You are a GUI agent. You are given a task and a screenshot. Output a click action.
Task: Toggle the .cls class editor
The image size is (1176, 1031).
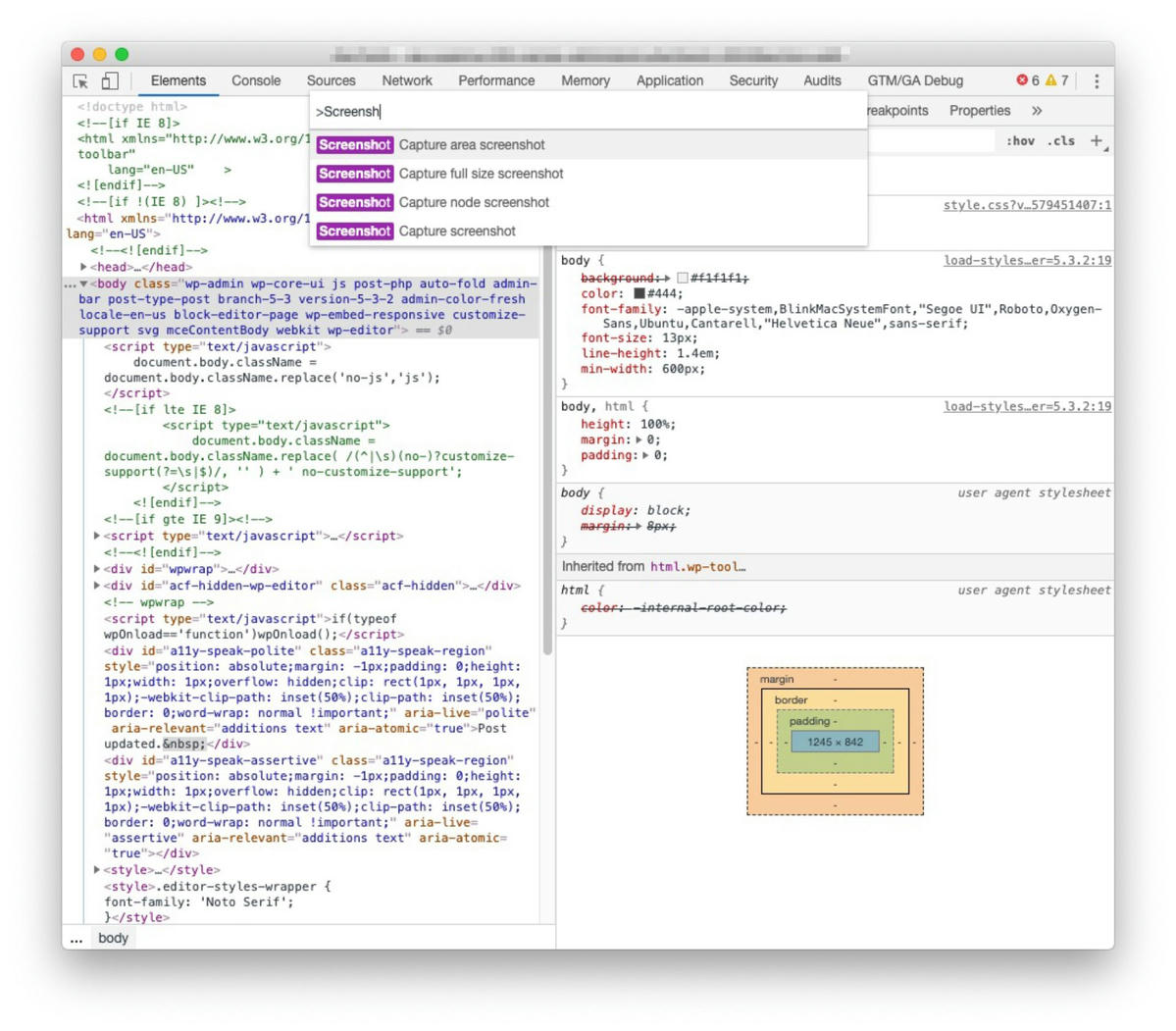click(x=1061, y=141)
